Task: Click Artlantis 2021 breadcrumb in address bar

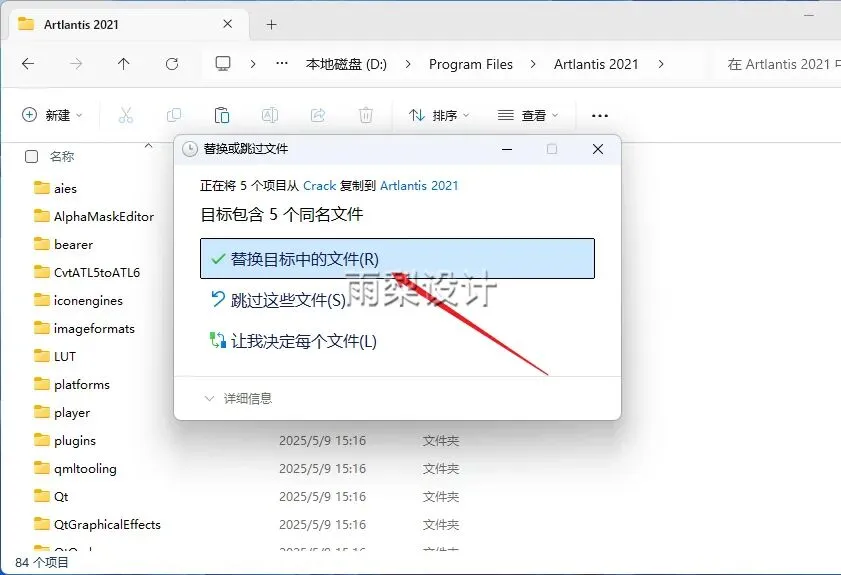Action: click(x=596, y=64)
